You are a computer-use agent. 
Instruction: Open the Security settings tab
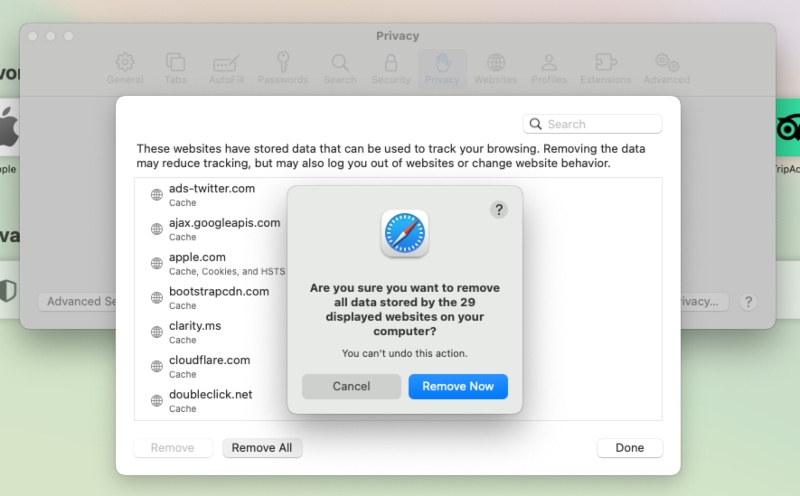[391, 69]
